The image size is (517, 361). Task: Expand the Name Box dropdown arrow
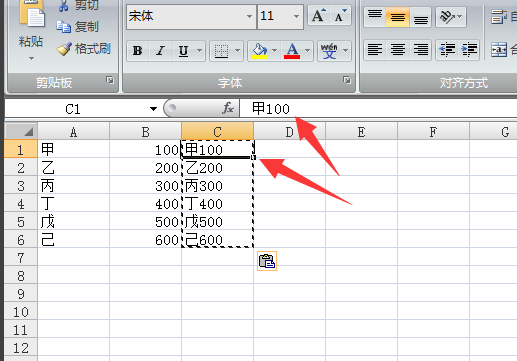coord(153,109)
